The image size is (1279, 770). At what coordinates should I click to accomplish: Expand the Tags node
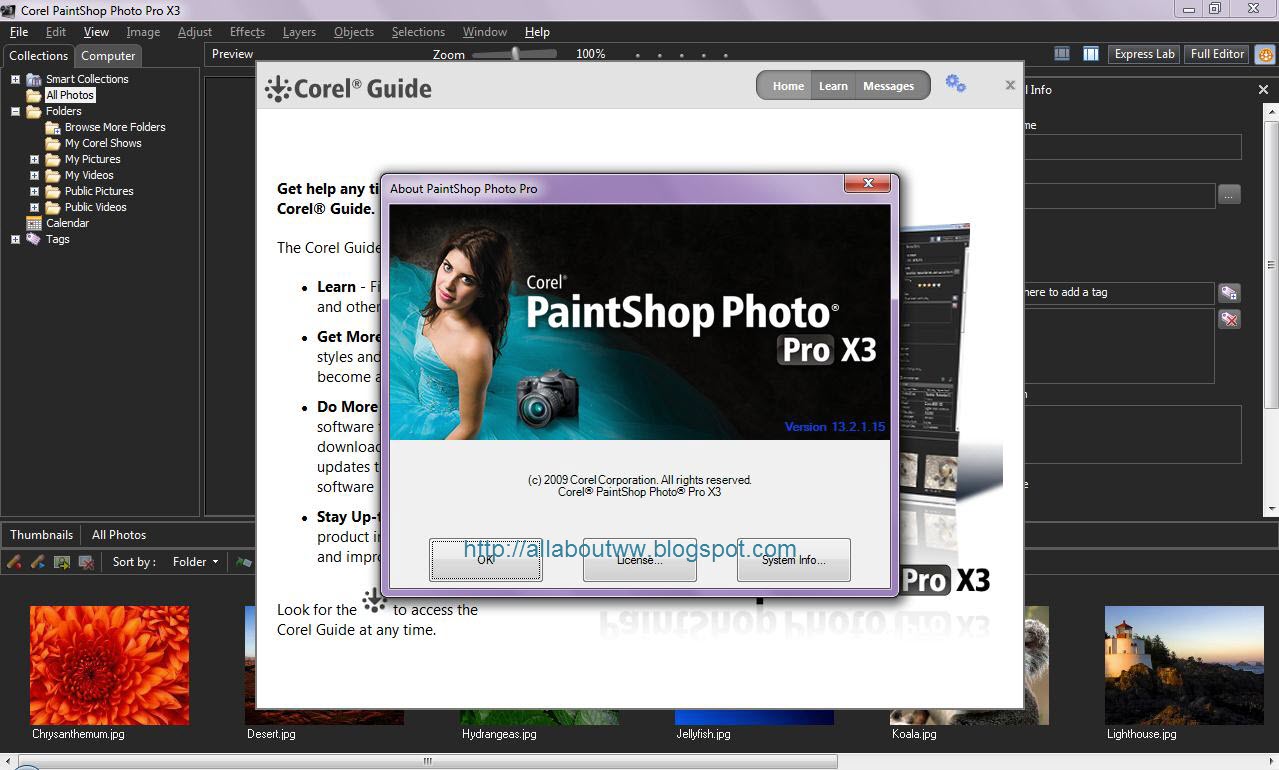coord(15,239)
